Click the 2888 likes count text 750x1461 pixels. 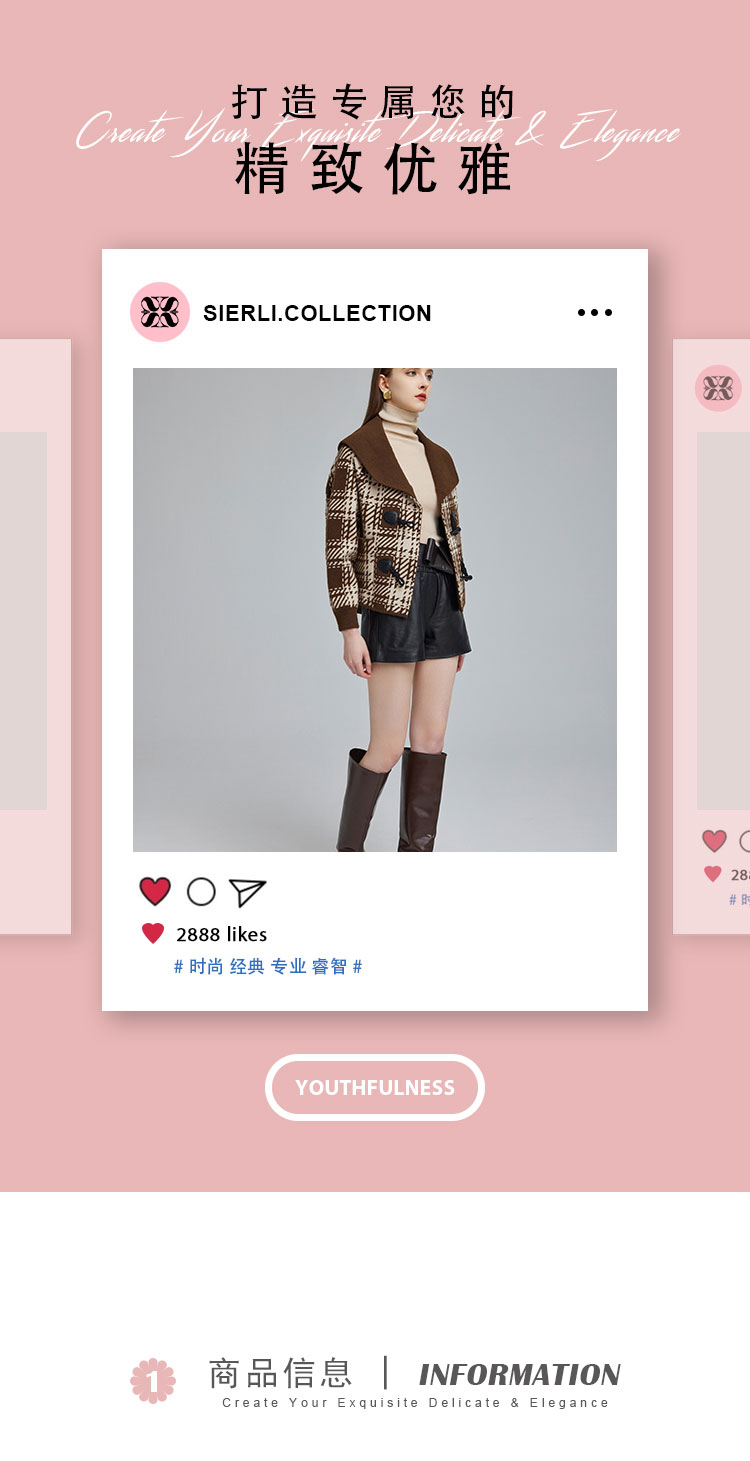click(x=221, y=934)
